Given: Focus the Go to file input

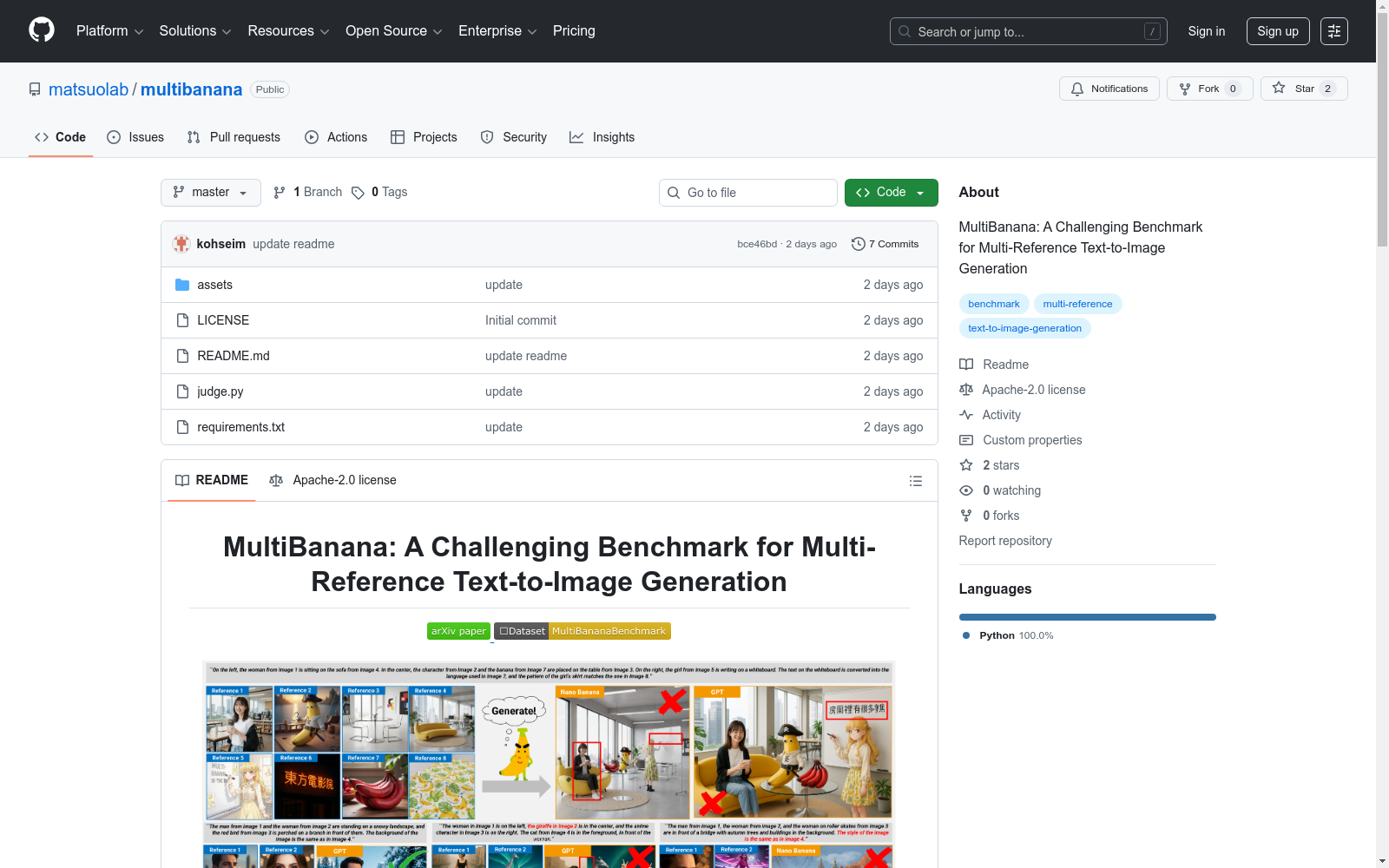Looking at the screenshot, I should (x=748, y=193).
